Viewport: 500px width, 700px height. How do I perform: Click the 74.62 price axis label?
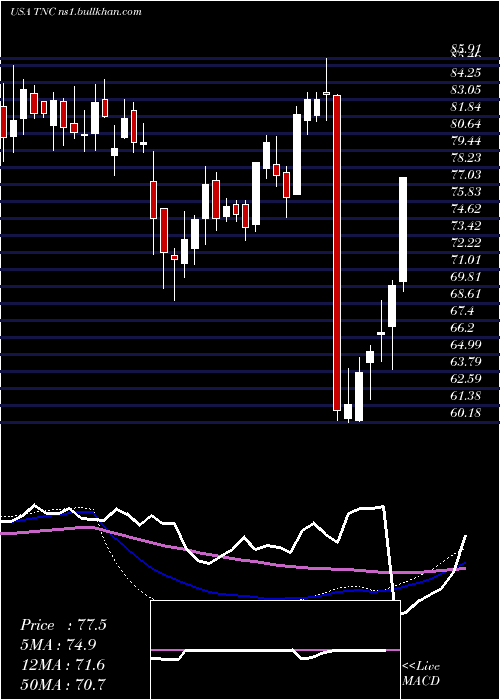coord(466,208)
